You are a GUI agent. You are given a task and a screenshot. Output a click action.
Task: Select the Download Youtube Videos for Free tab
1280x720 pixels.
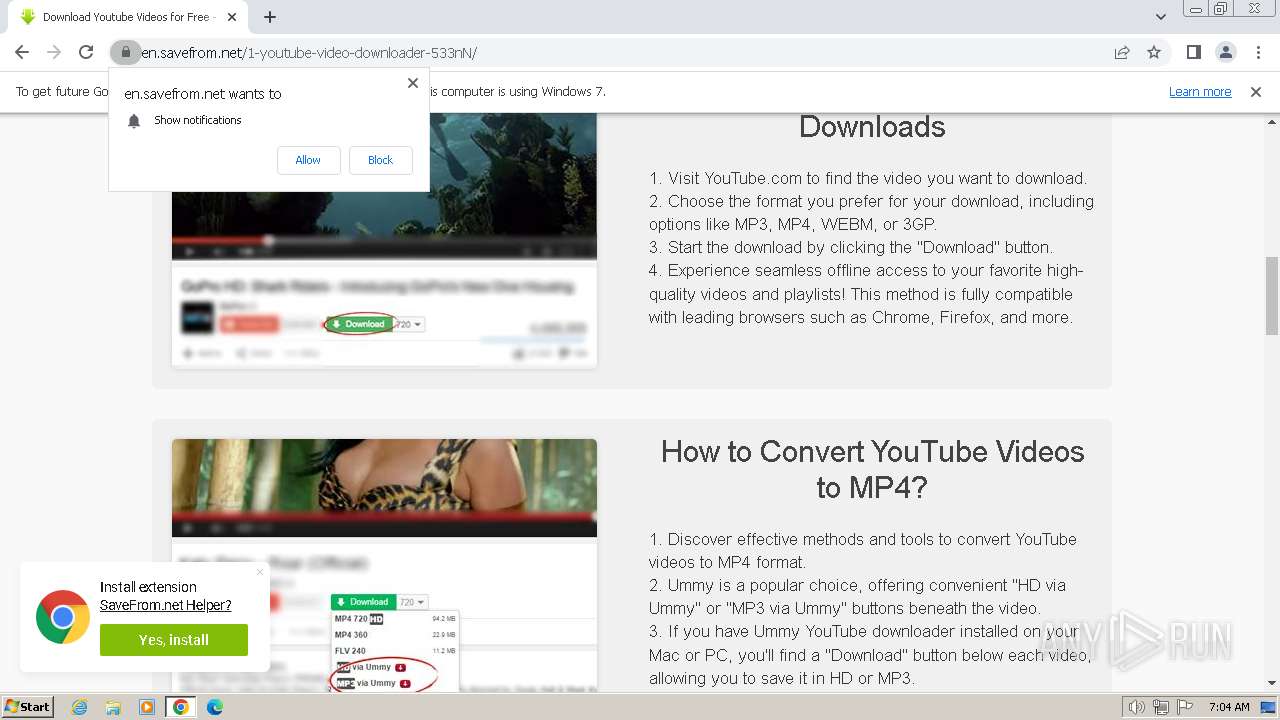coord(128,17)
